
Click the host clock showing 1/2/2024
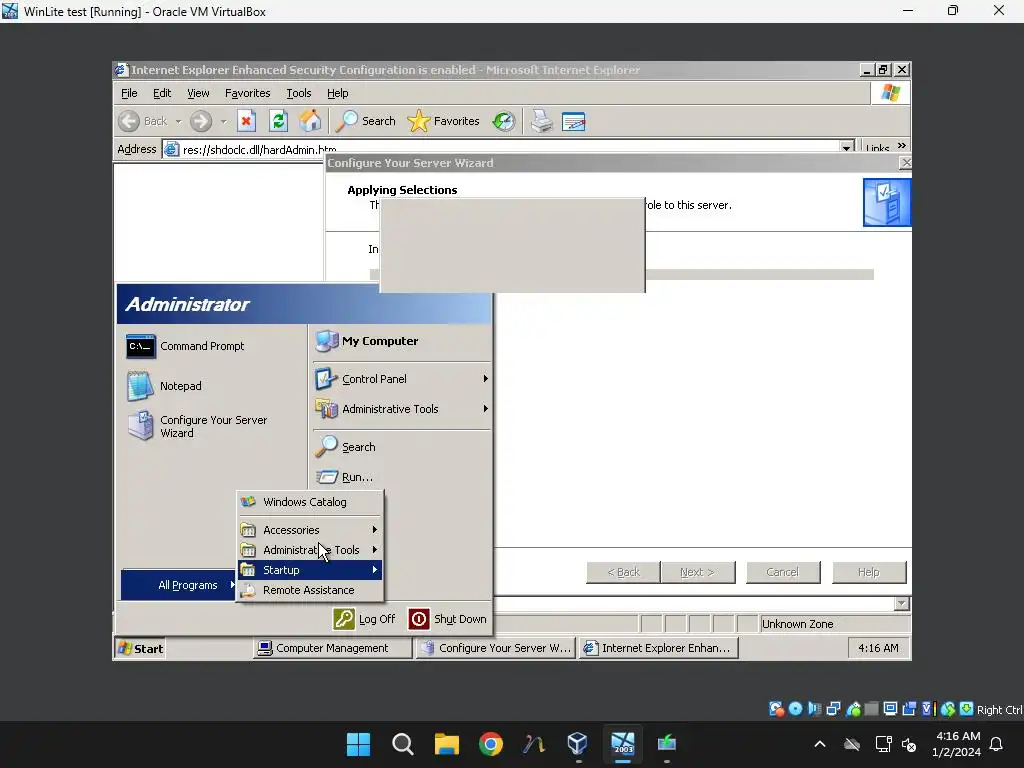957,744
